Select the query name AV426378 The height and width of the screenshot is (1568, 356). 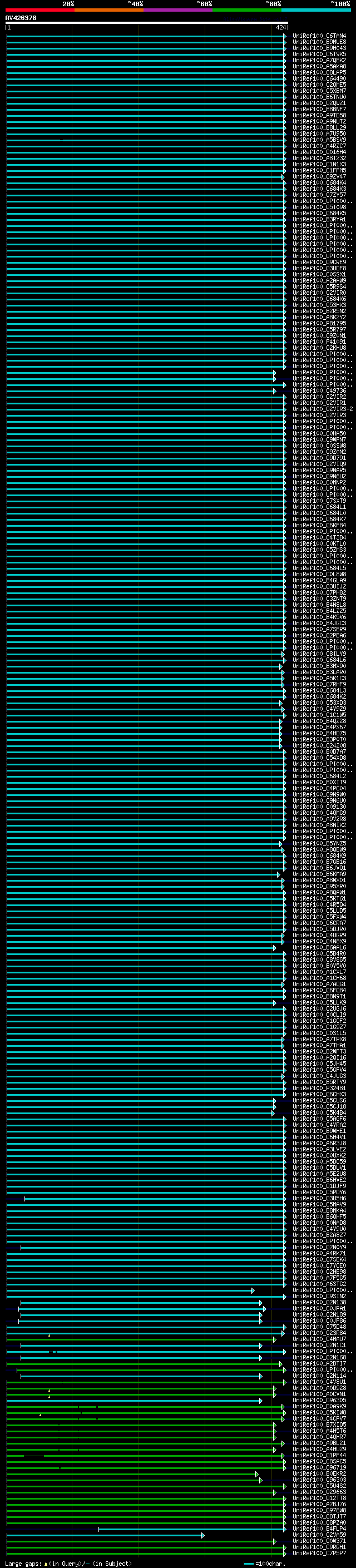pyautogui.click(x=21, y=18)
